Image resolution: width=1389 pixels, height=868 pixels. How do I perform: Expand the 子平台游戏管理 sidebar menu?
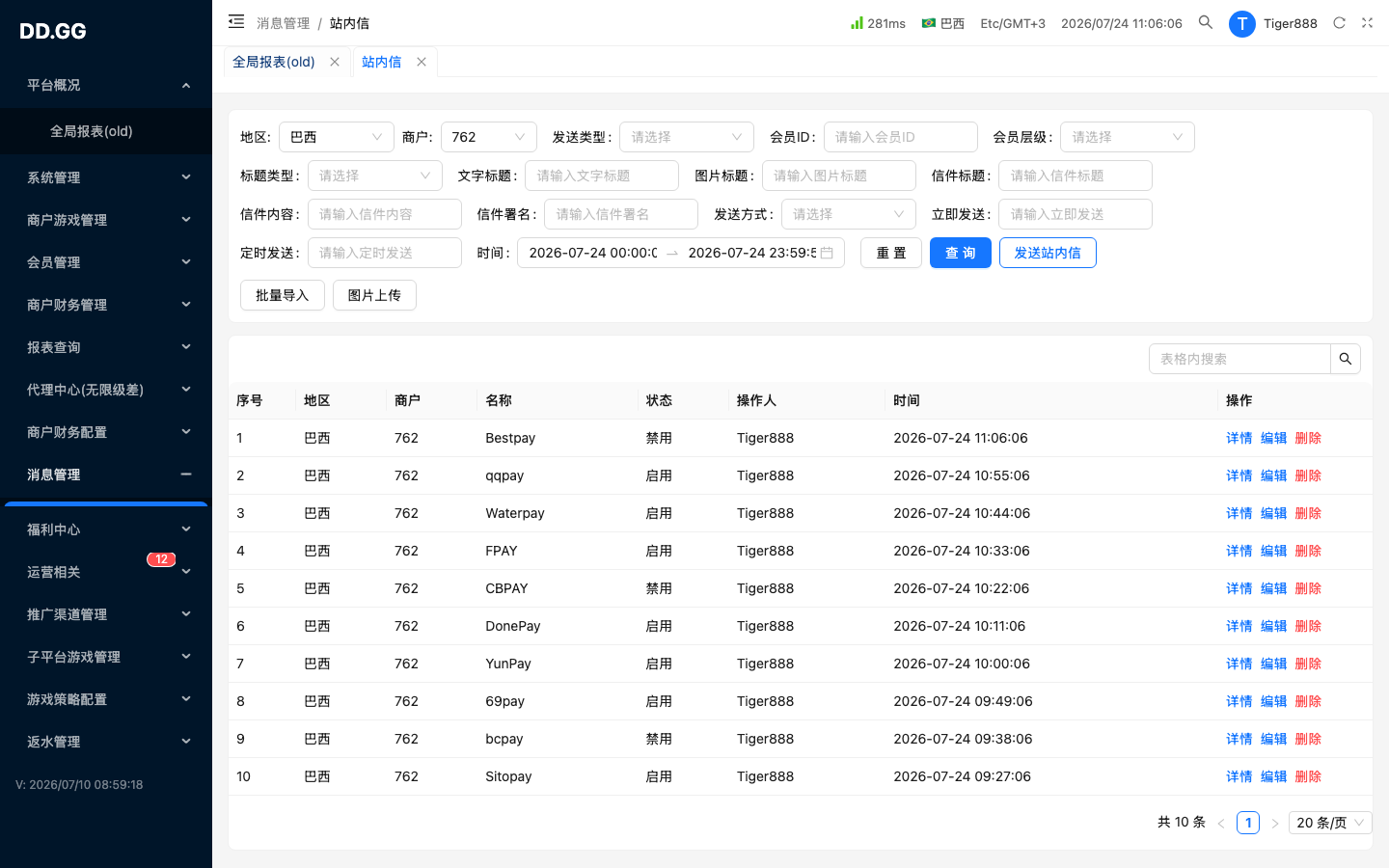pos(106,657)
